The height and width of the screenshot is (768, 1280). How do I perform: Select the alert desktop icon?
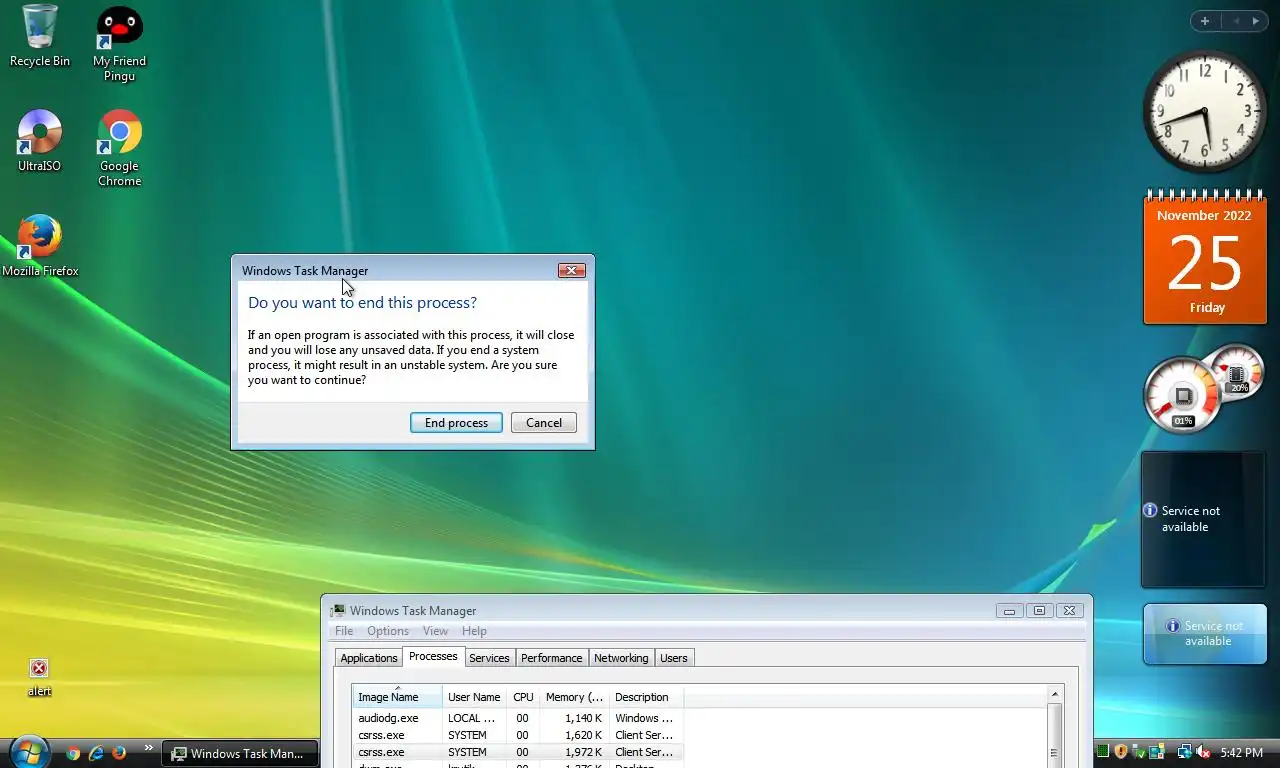[39, 677]
